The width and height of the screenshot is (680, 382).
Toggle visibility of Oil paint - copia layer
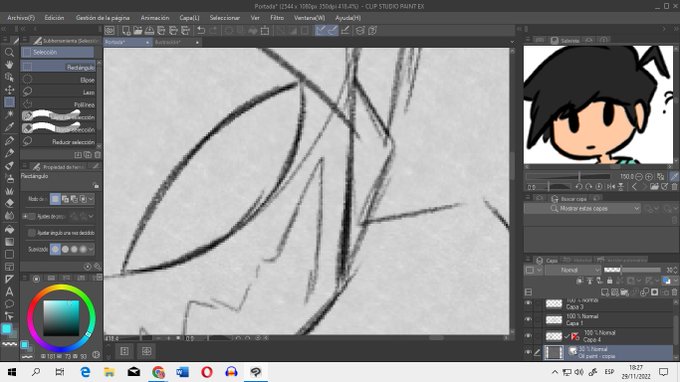pos(528,353)
